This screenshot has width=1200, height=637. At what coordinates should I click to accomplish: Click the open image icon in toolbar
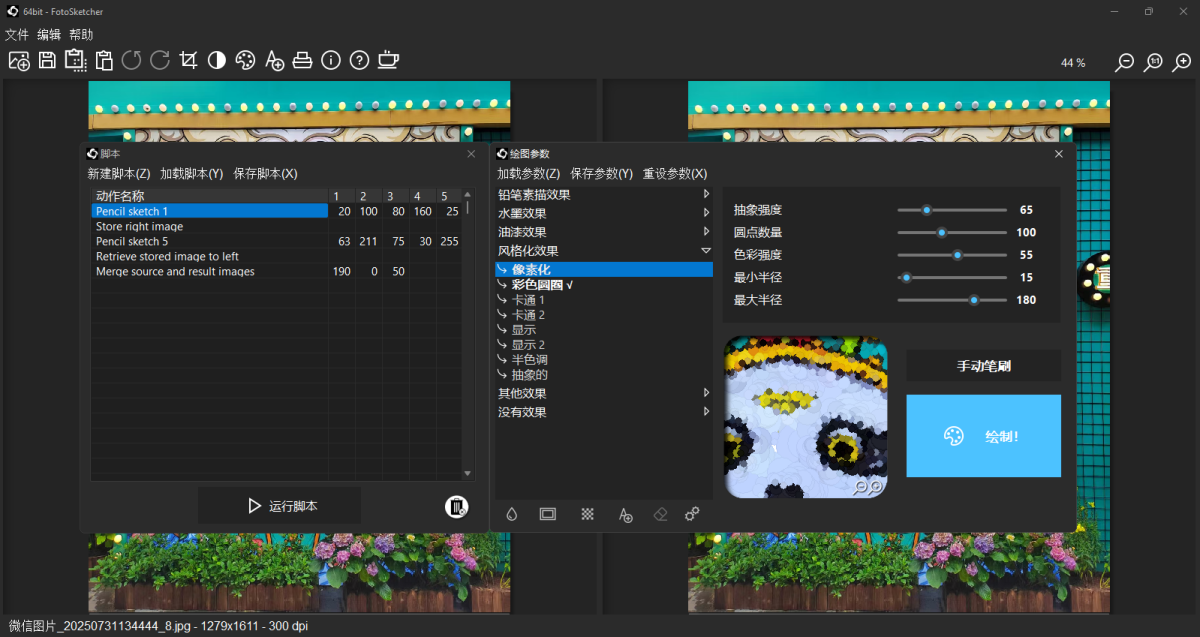point(19,61)
